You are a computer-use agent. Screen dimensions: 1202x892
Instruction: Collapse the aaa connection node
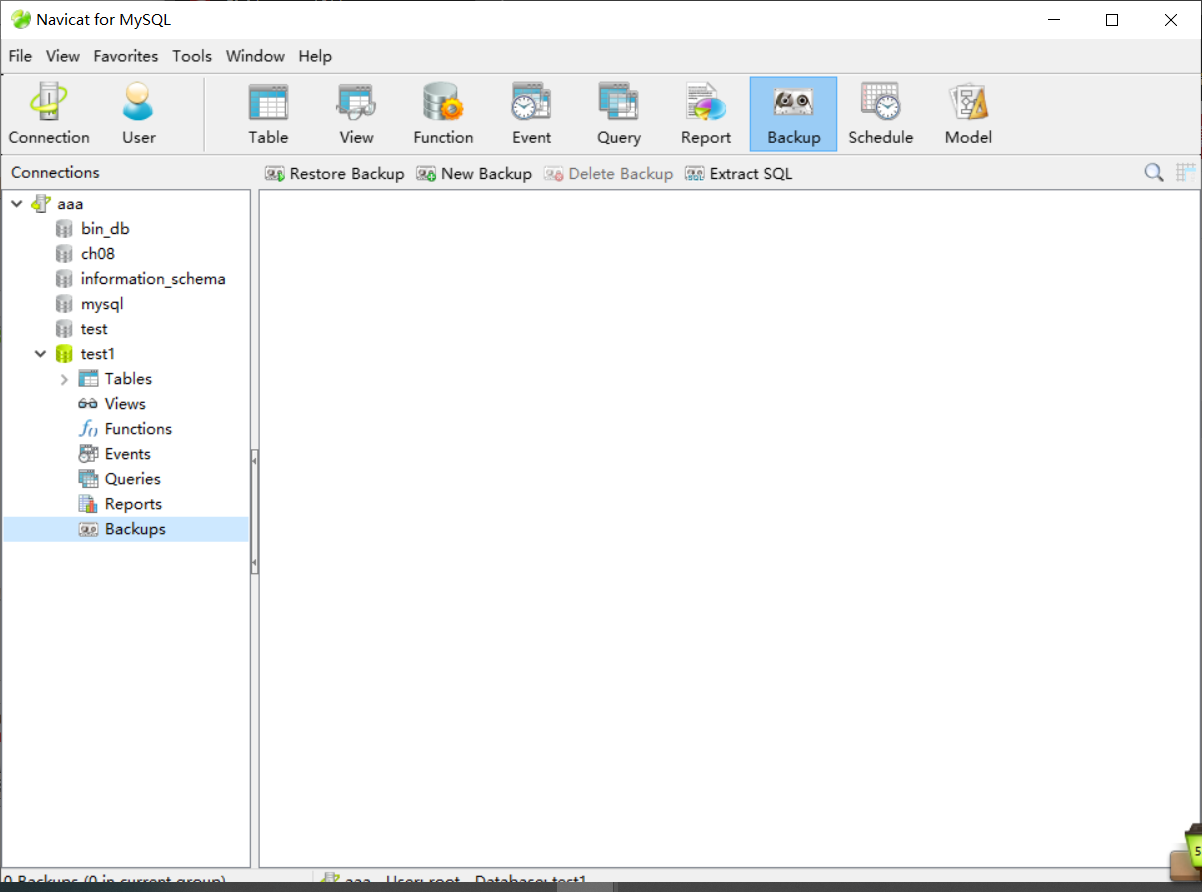16,204
